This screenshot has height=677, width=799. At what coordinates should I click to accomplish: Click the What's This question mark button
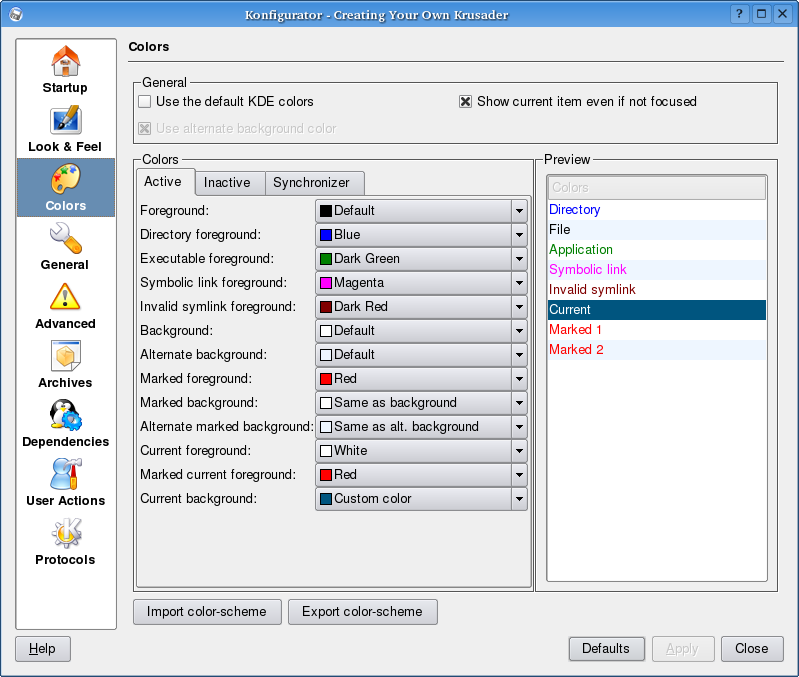(x=739, y=14)
